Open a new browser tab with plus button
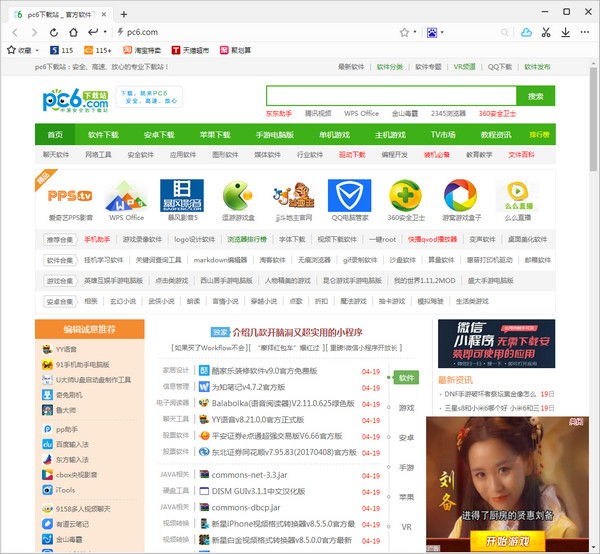Image resolution: width=600 pixels, height=554 pixels. click(123, 14)
